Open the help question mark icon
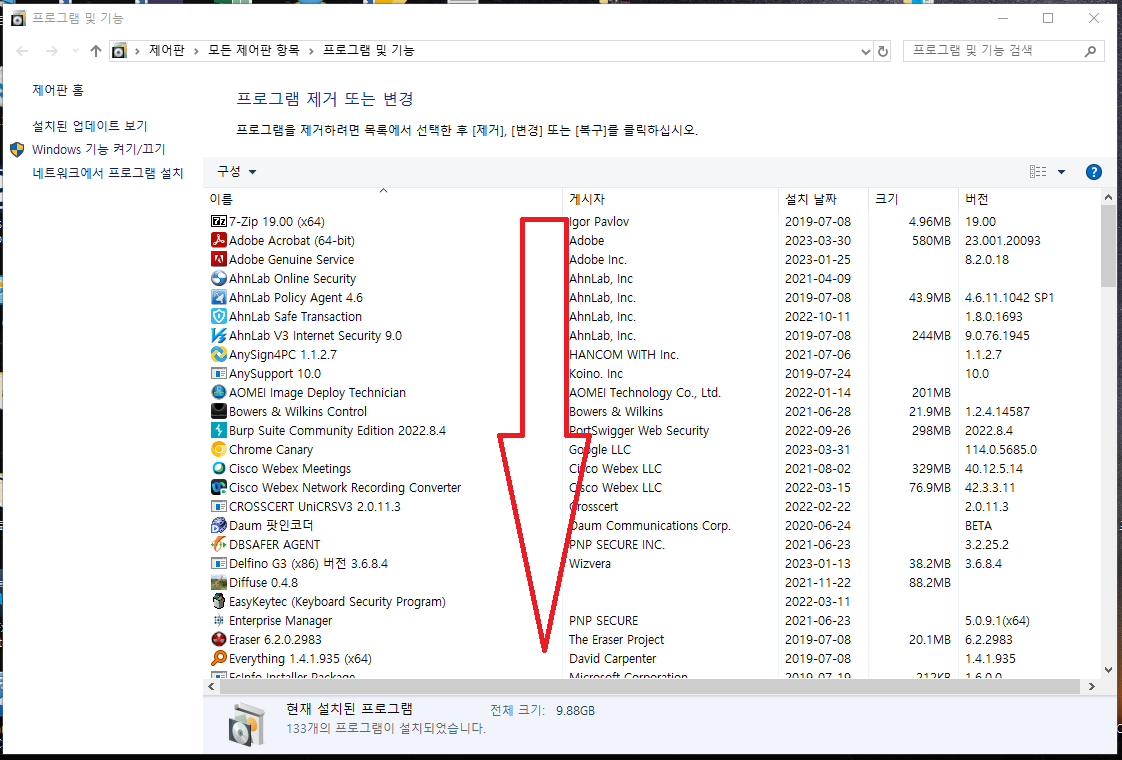This screenshot has height=760, width=1122. click(1093, 172)
